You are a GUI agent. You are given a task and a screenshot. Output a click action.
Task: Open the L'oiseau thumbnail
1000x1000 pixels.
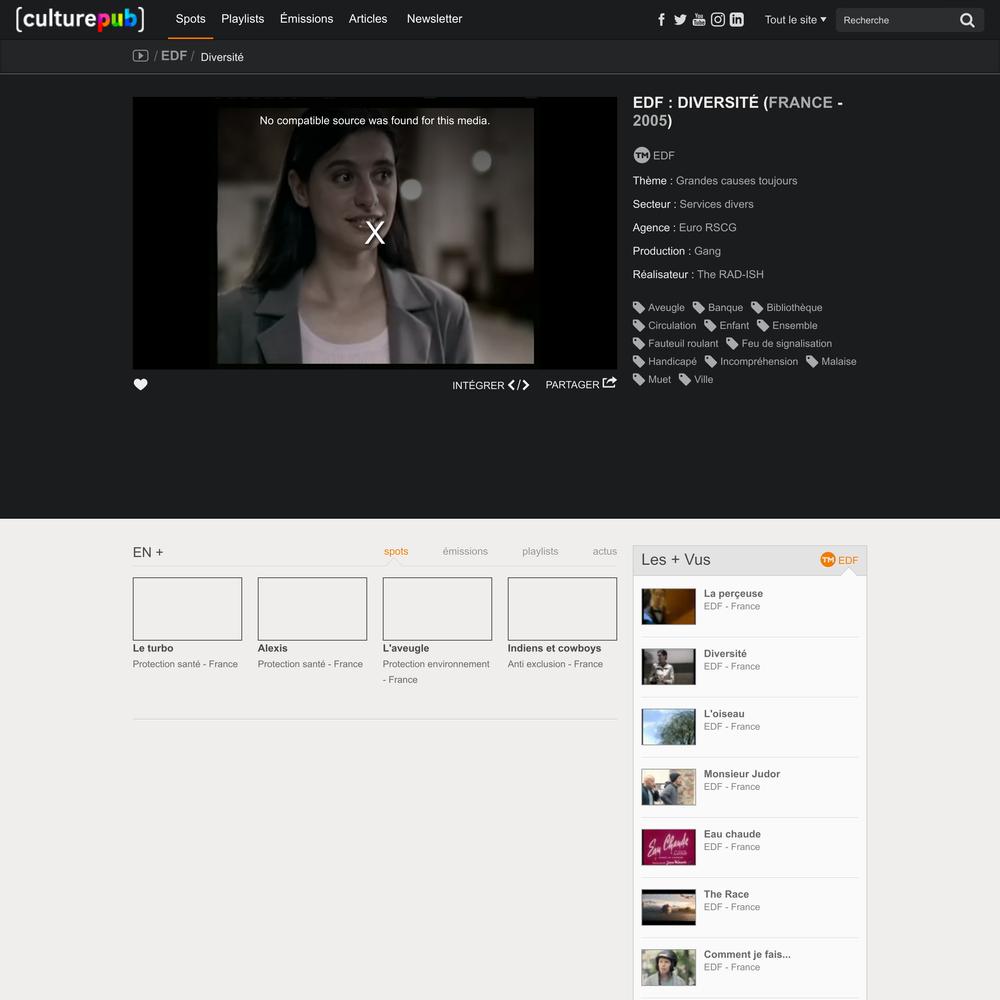point(668,726)
